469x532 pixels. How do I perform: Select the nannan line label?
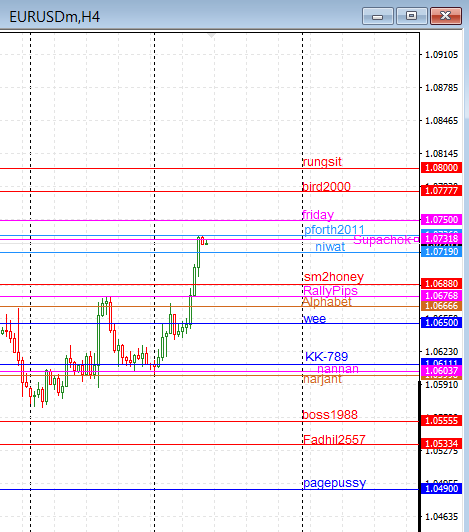point(338,369)
